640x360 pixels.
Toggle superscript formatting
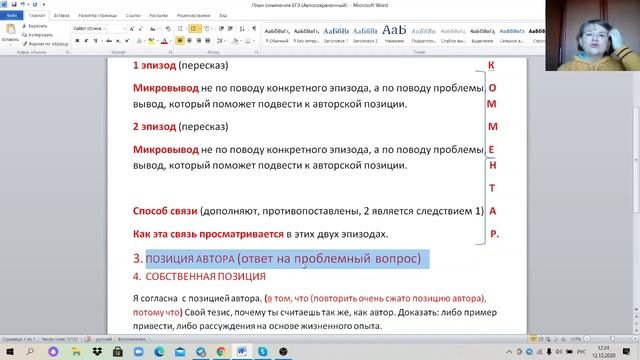click(x=127, y=41)
